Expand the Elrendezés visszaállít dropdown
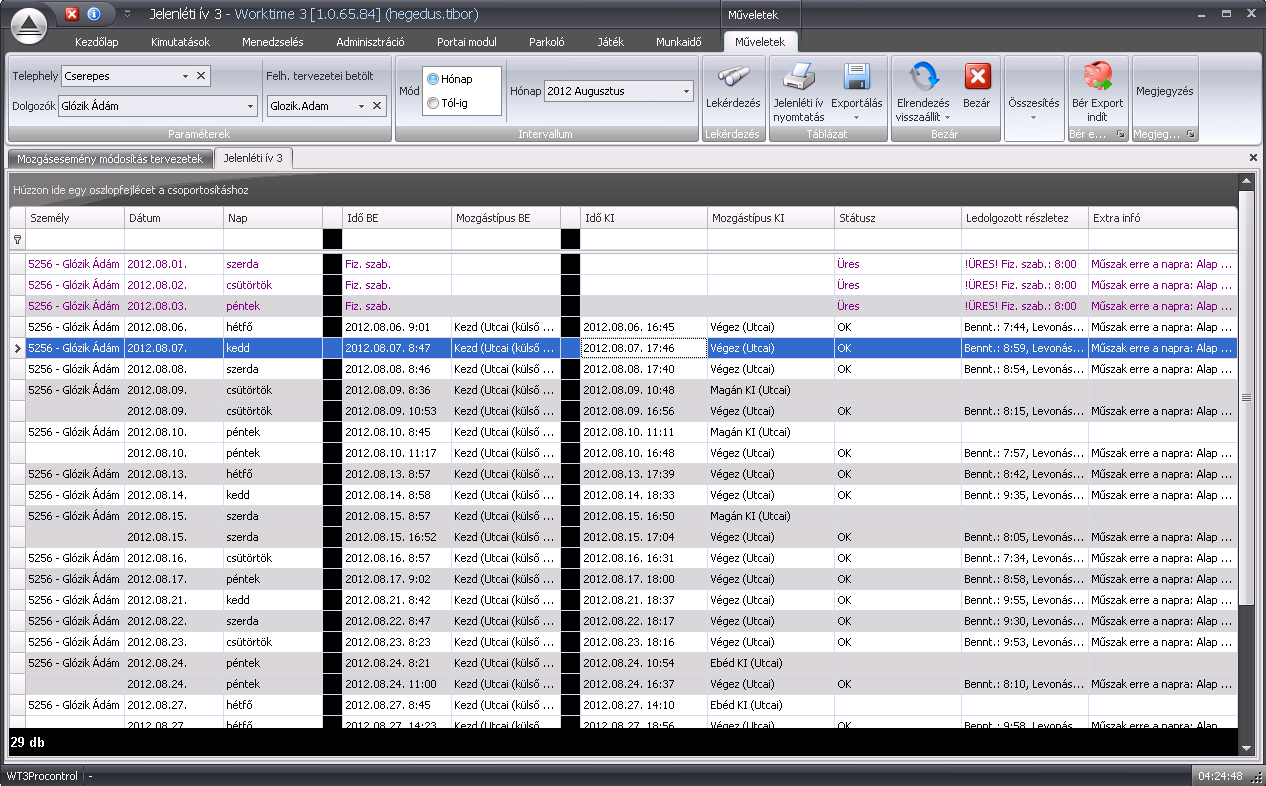The width and height of the screenshot is (1266, 786). 947,118
